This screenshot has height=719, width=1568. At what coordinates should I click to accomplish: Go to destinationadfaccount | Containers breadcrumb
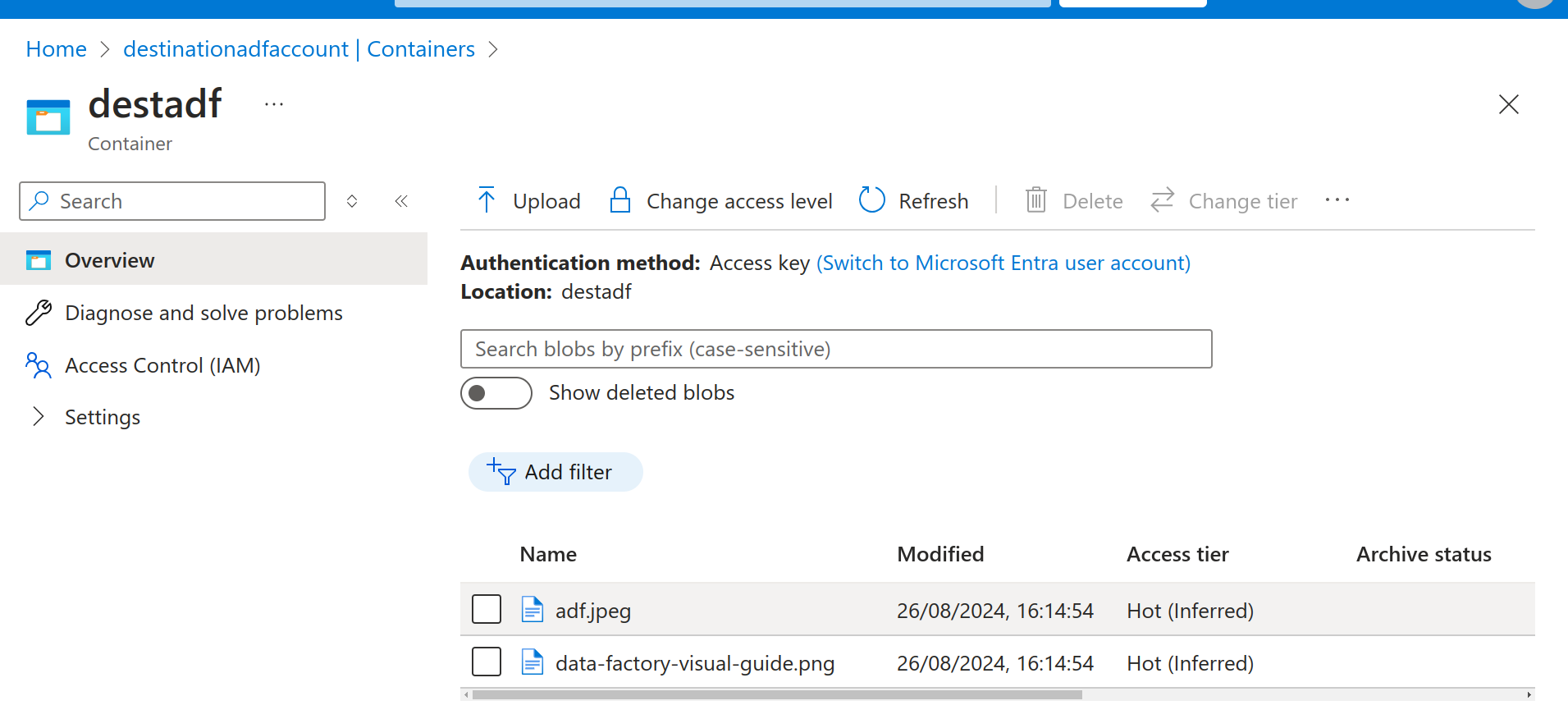click(299, 49)
